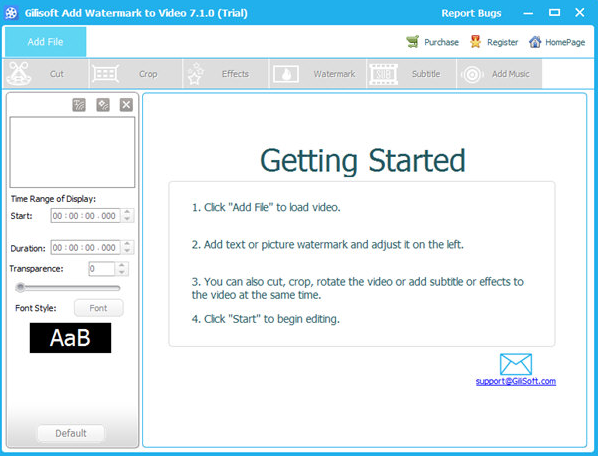Image resolution: width=598 pixels, height=456 pixels.
Task: Select the Add Music disc icon
Action: (472, 74)
